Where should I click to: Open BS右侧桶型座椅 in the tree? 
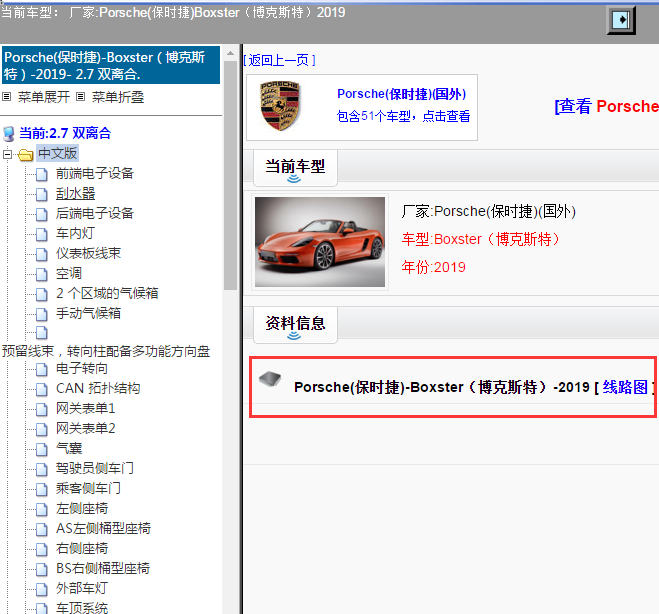(103, 568)
